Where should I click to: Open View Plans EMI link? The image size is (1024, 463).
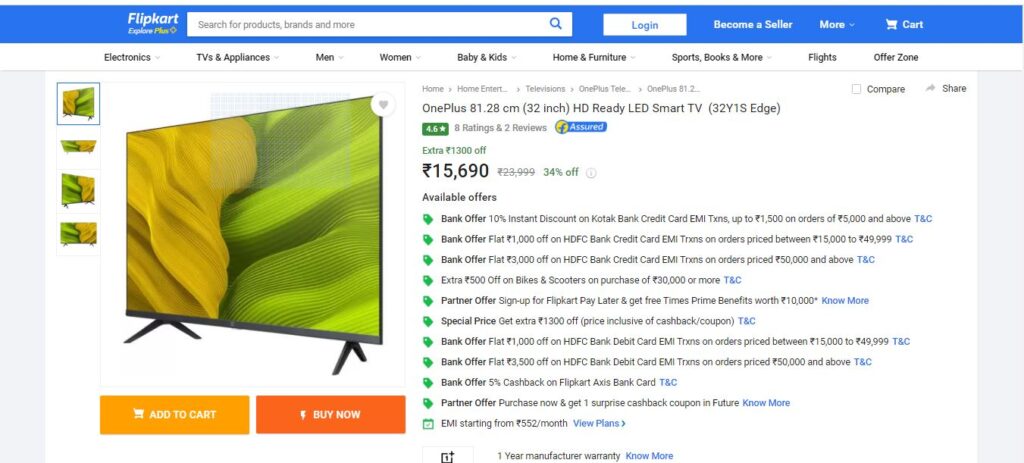pyautogui.click(x=600, y=423)
